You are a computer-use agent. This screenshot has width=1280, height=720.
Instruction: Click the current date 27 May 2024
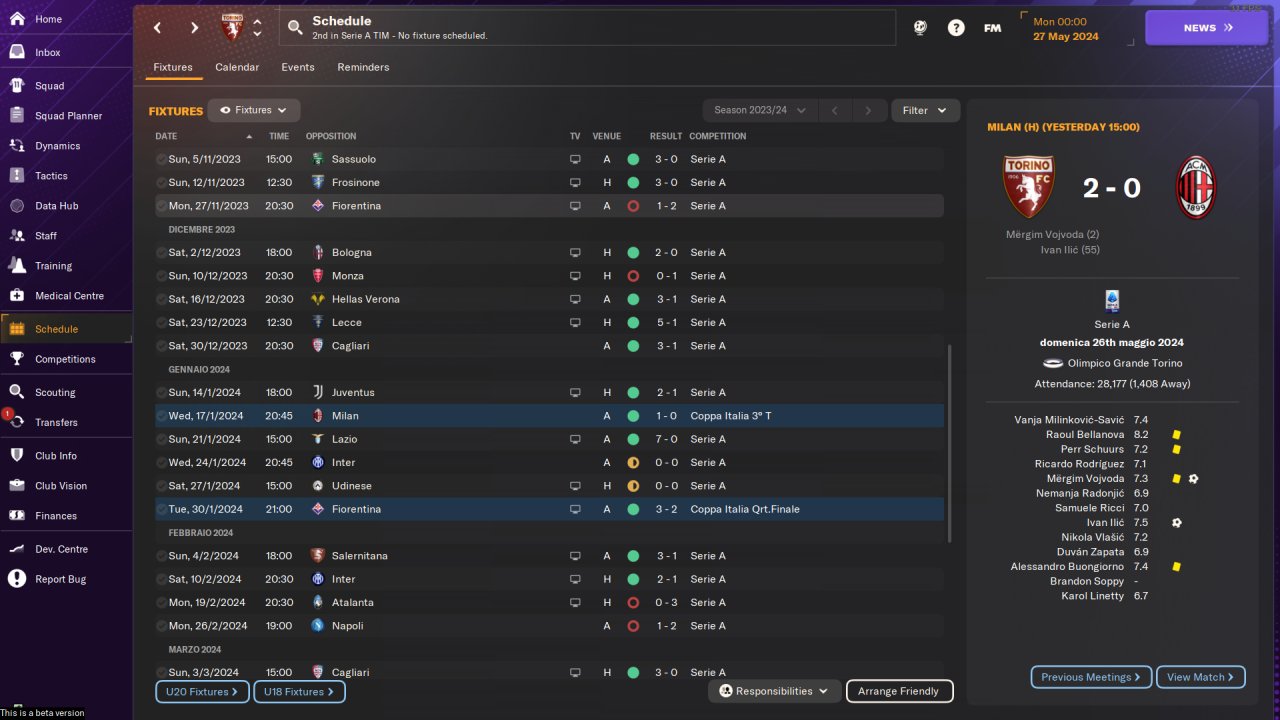(x=1066, y=36)
